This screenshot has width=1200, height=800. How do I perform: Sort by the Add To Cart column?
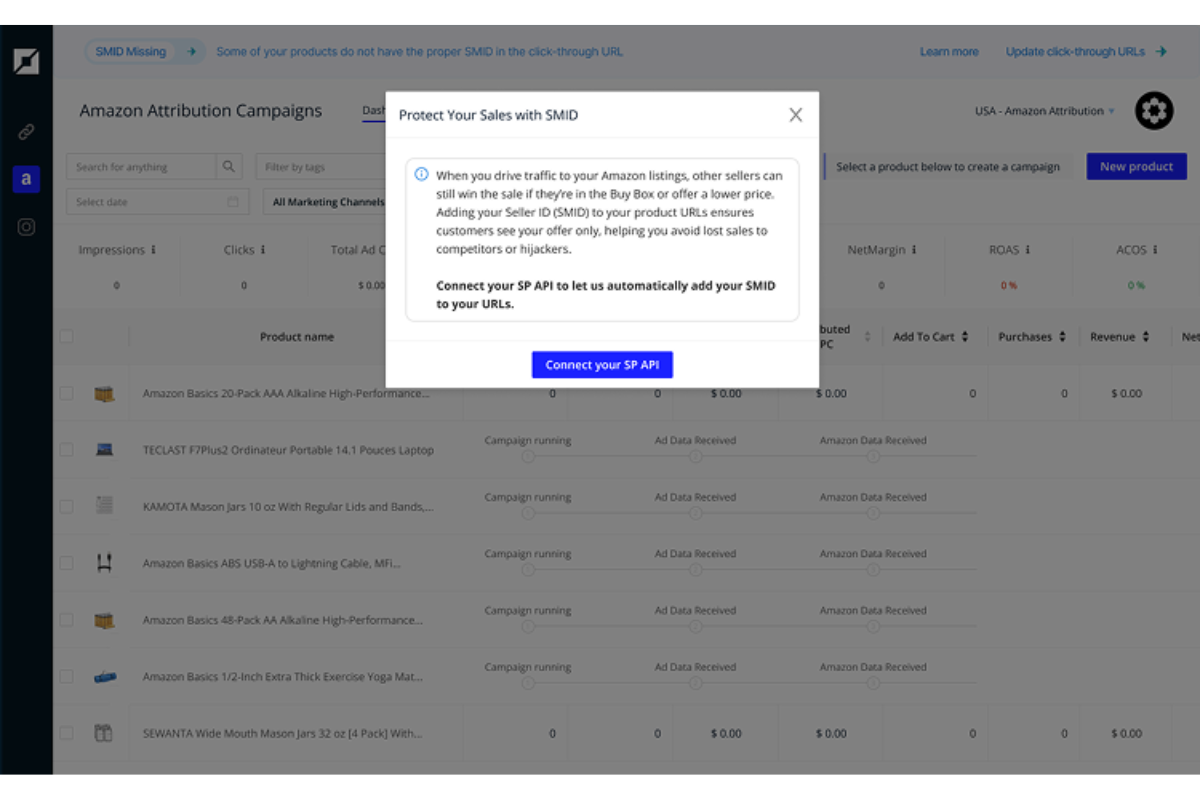pos(930,337)
